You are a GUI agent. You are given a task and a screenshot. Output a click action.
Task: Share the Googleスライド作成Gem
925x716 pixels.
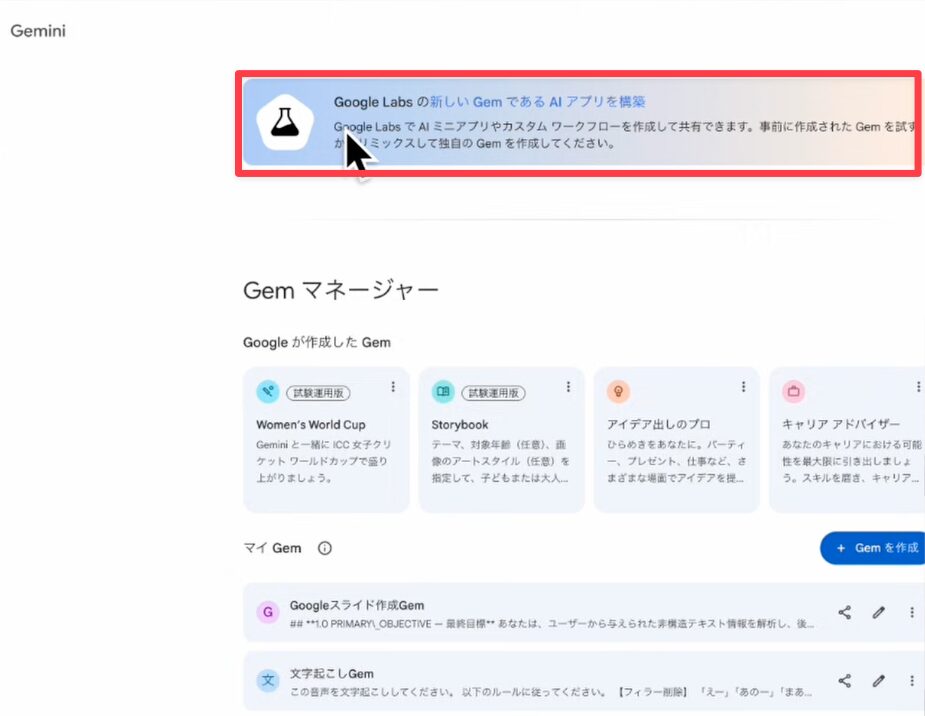click(x=845, y=613)
